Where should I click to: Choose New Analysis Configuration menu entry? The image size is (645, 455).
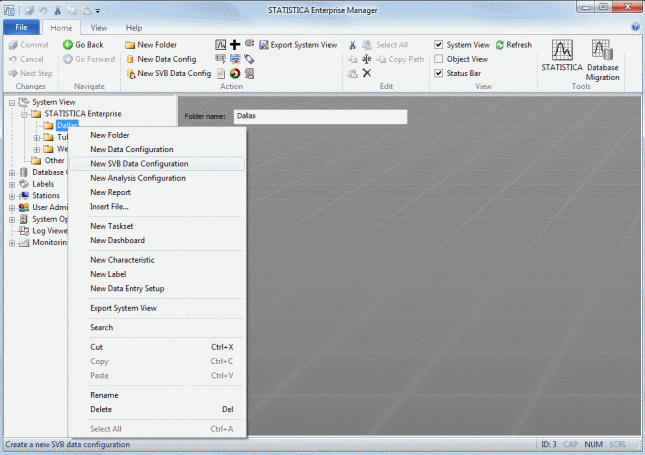157,178
